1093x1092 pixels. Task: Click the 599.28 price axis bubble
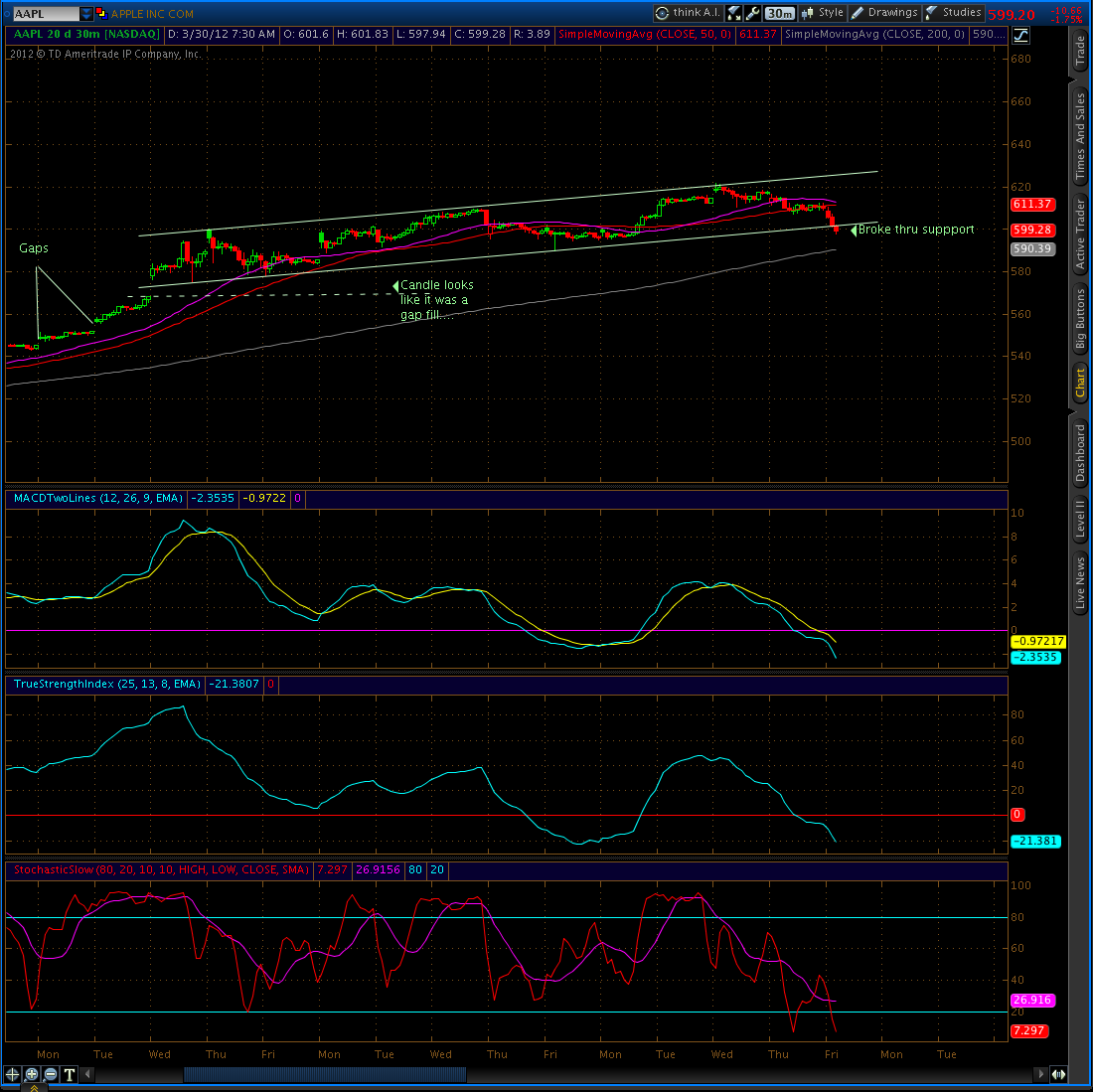tap(1032, 230)
